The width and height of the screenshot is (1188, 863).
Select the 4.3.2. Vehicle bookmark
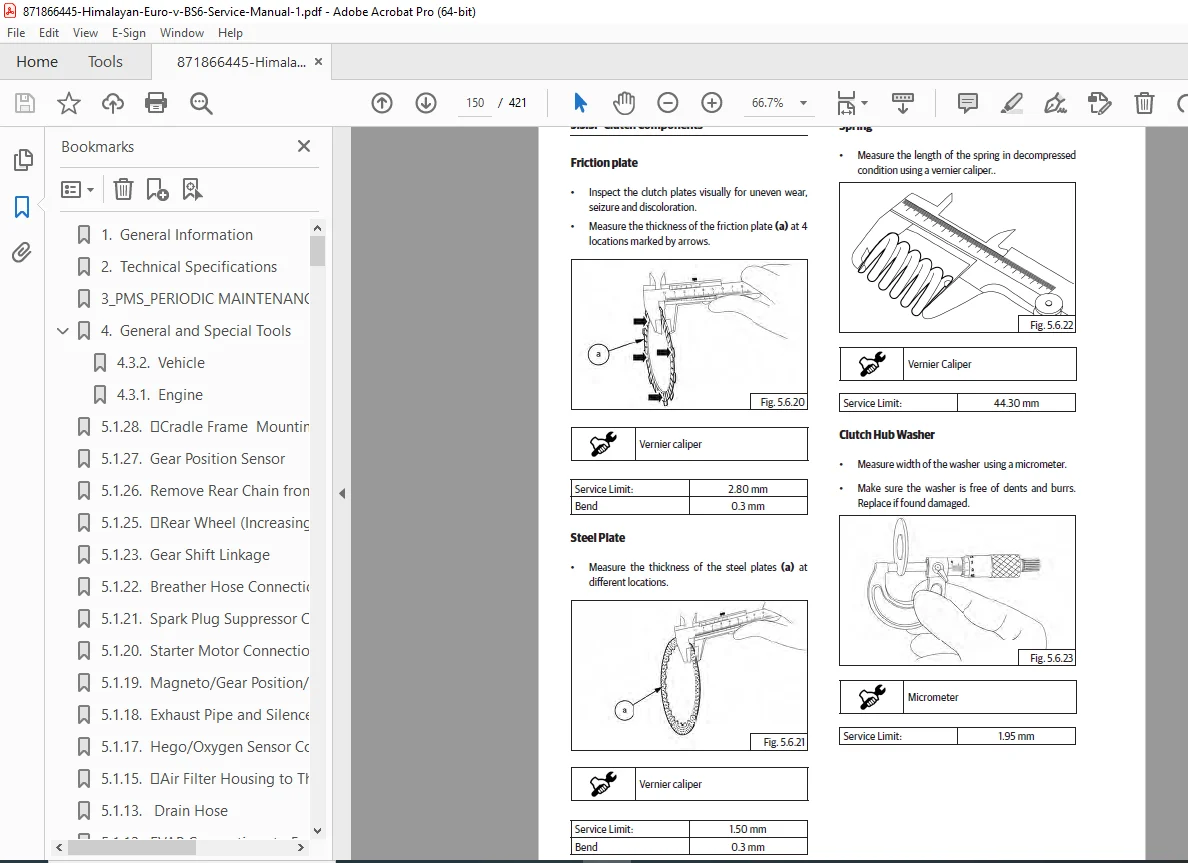click(161, 363)
